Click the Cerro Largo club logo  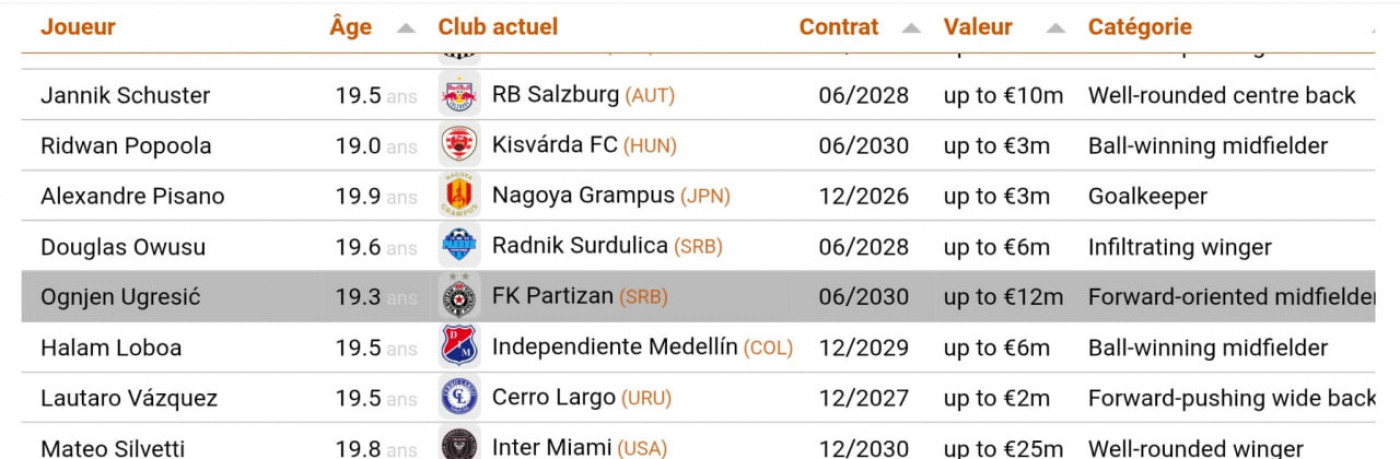(x=459, y=398)
